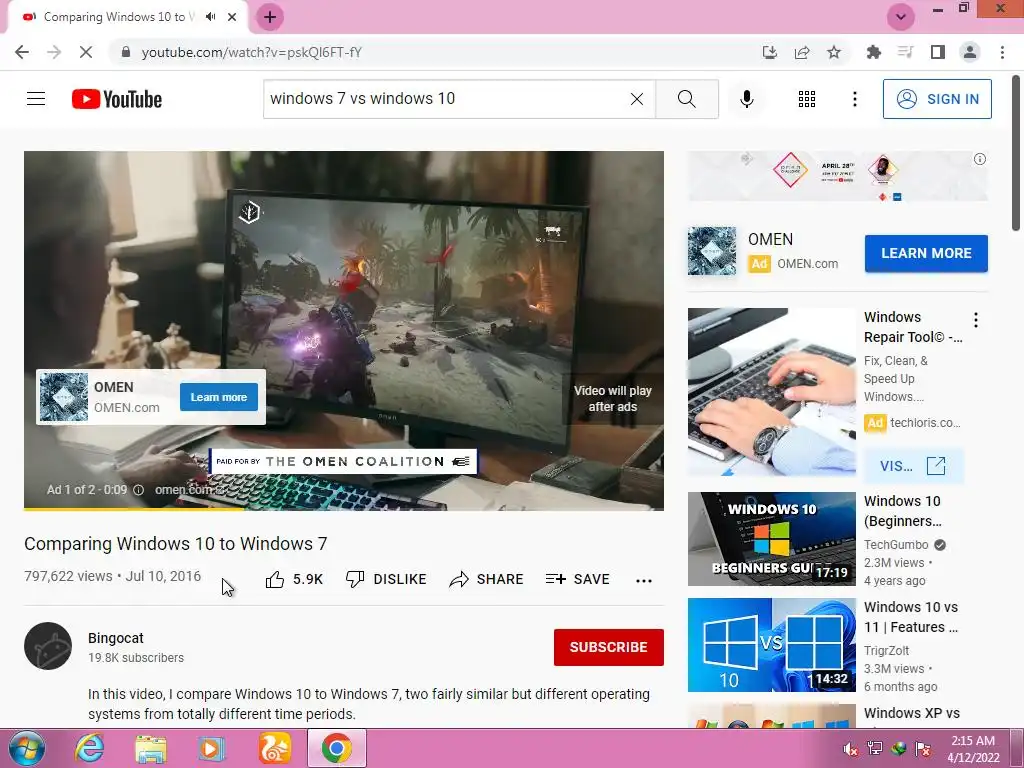Mute tab via speaker icon on tab
Image resolution: width=1024 pixels, height=768 pixels.
click(210, 17)
